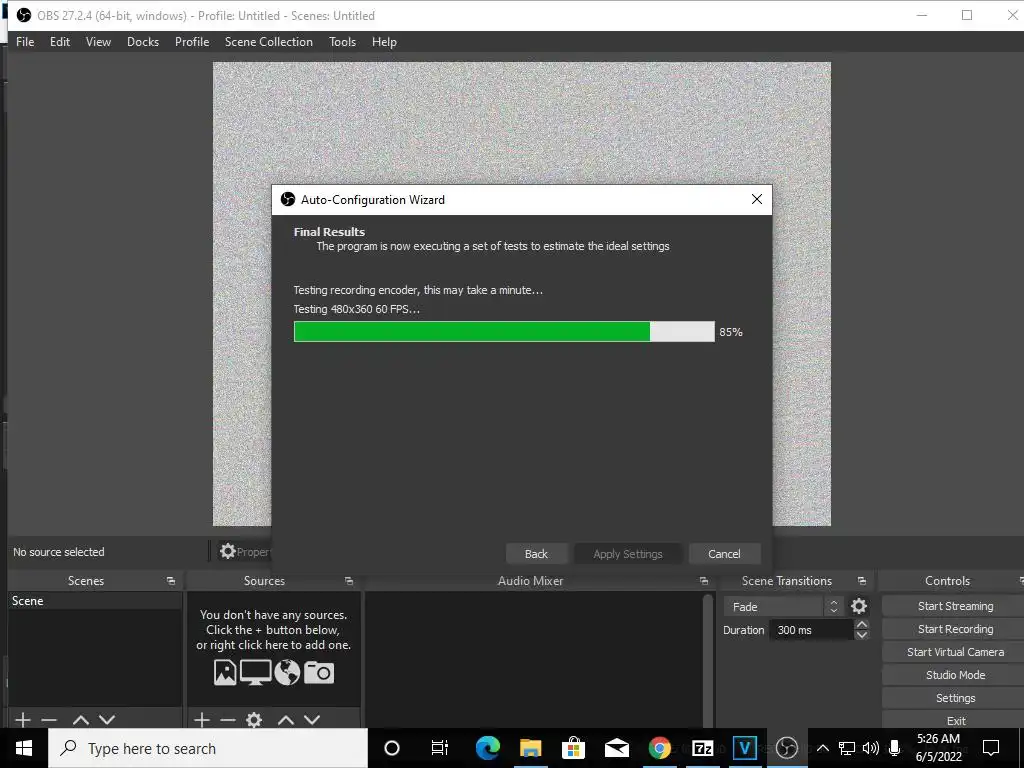Open the Tools menu
Image resolution: width=1024 pixels, height=768 pixels.
[342, 42]
